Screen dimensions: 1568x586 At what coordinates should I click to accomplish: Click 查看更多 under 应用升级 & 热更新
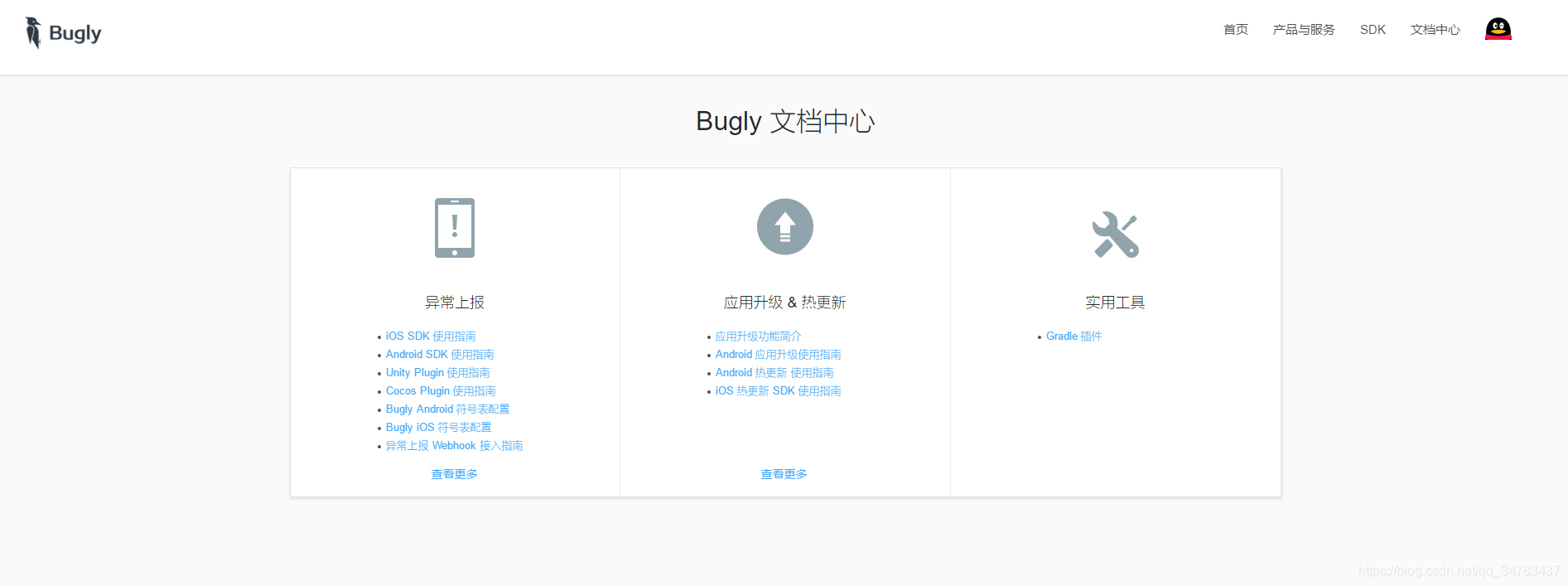coord(784,474)
